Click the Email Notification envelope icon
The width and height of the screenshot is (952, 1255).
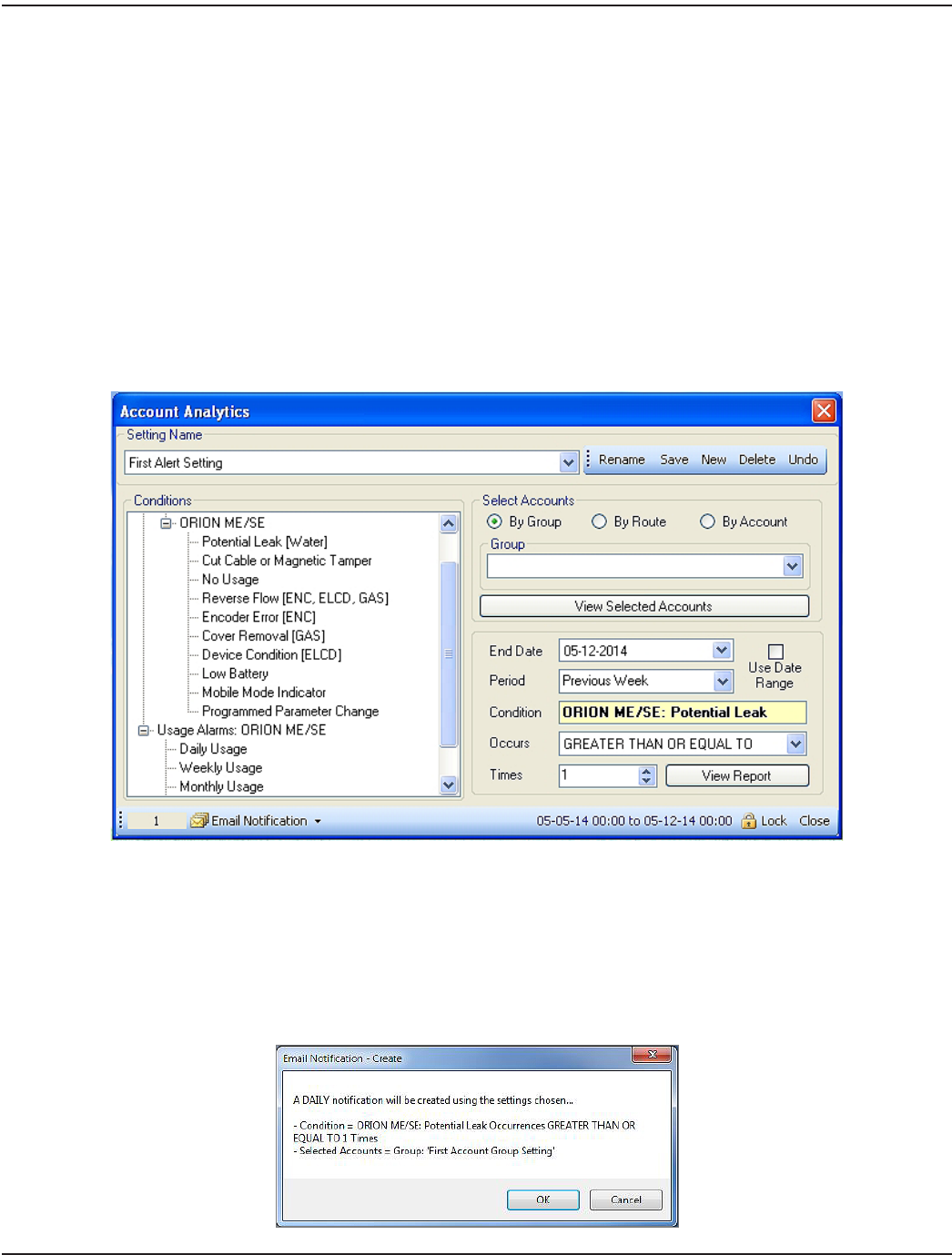199,821
